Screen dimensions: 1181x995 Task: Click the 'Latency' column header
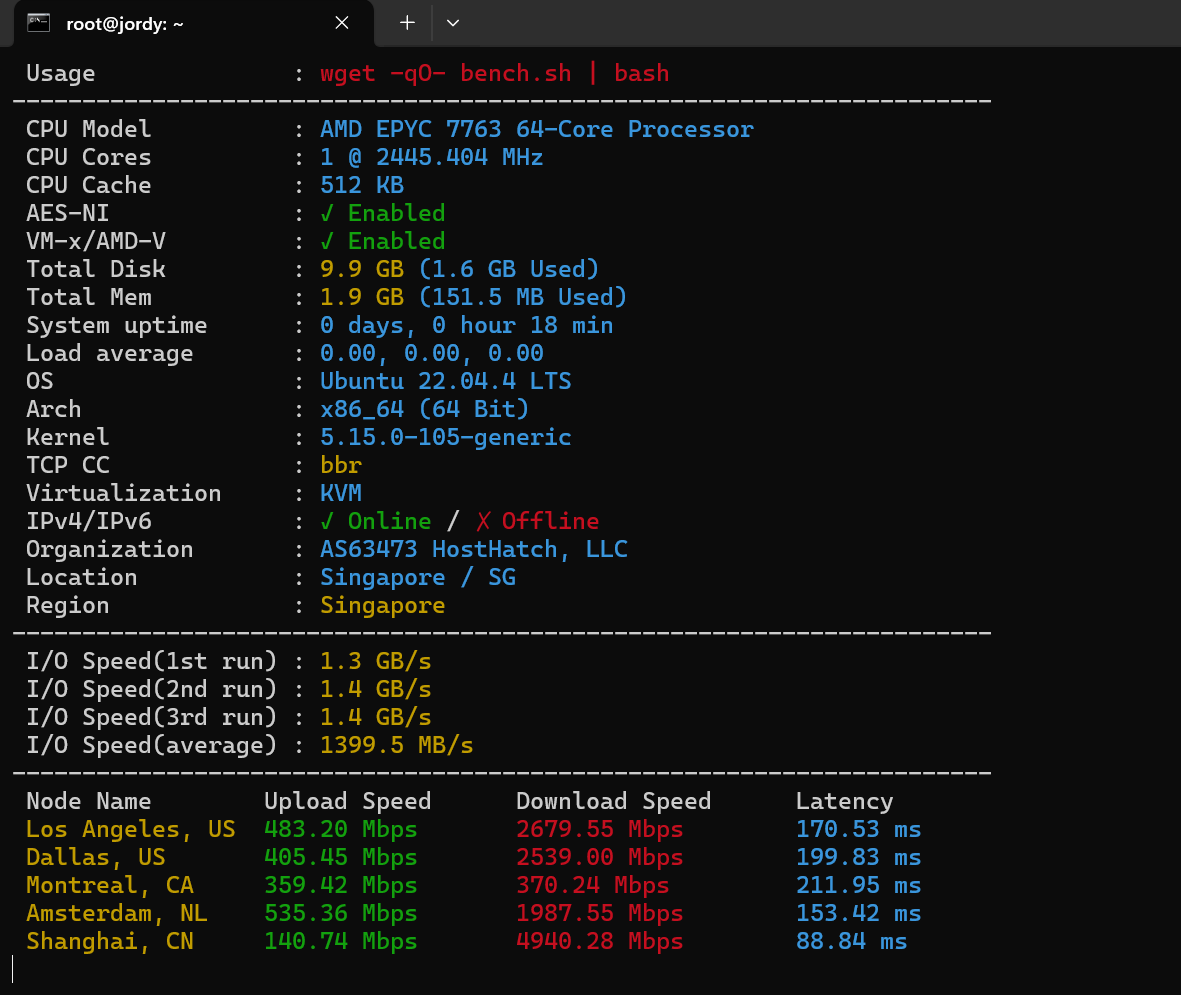pyautogui.click(x=844, y=801)
